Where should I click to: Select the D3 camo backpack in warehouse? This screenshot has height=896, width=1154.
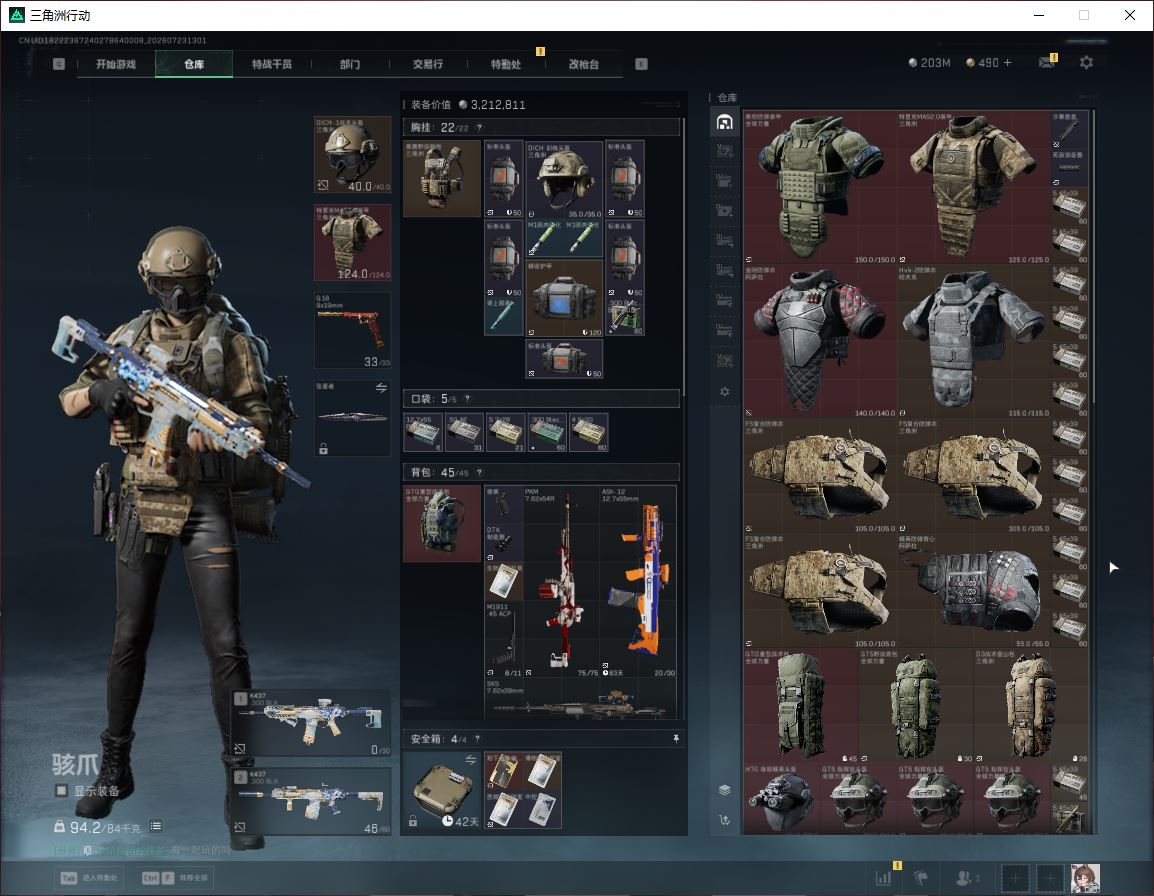click(1031, 705)
